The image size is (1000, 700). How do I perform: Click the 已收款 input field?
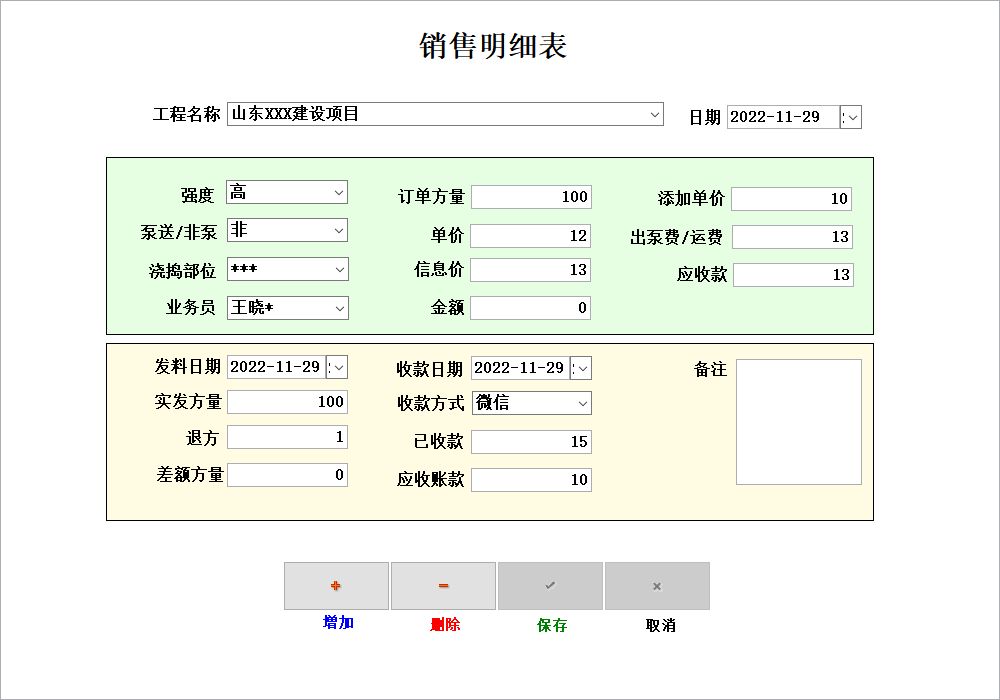(532, 442)
